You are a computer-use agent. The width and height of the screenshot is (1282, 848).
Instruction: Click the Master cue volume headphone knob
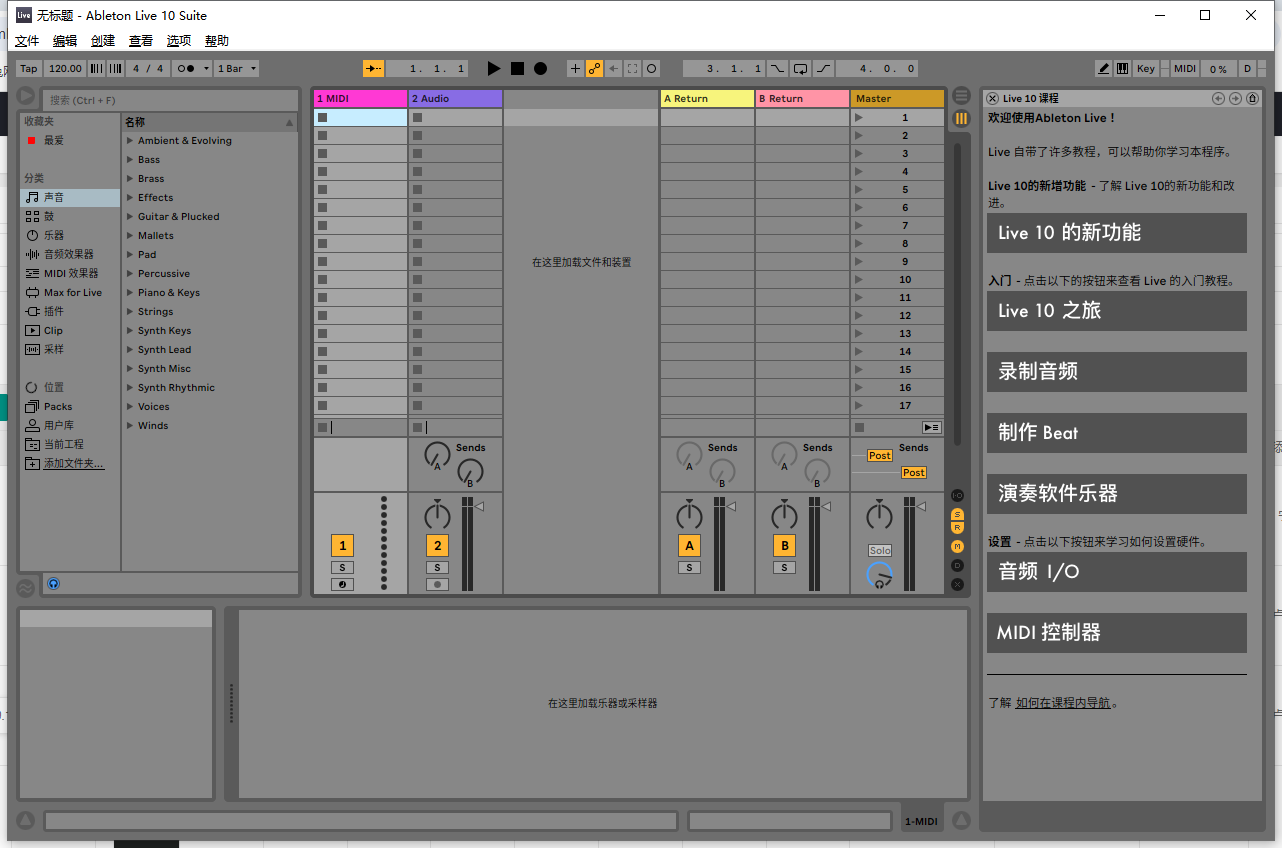tap(879, 575)
